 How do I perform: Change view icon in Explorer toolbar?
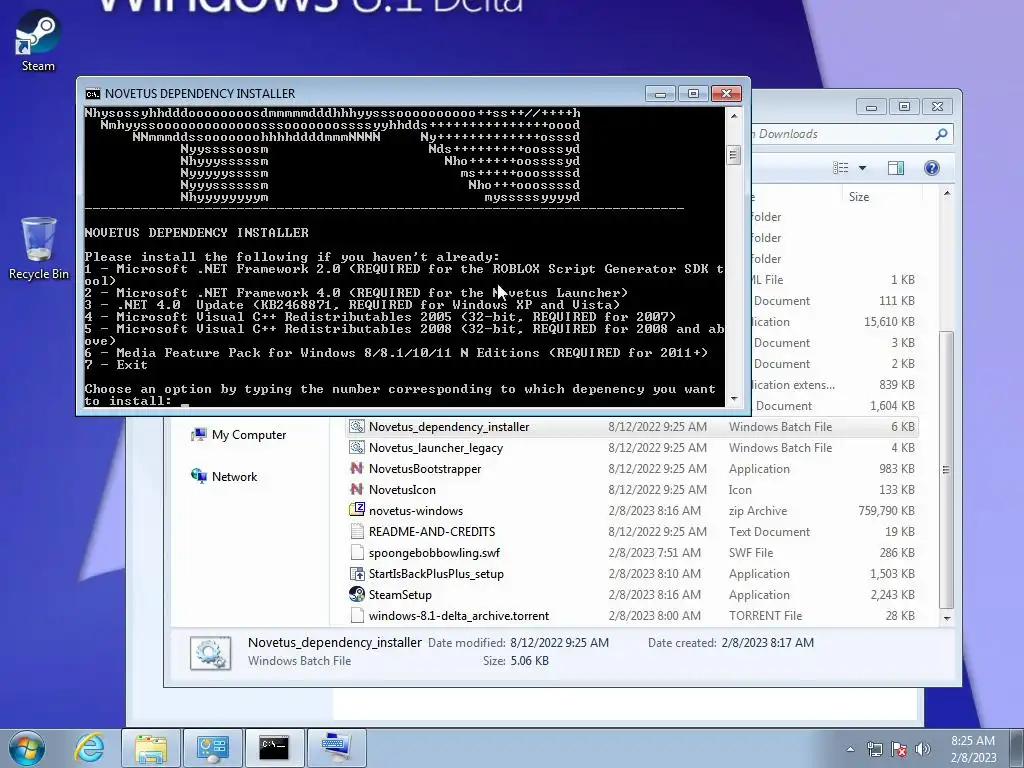(841, 168)
